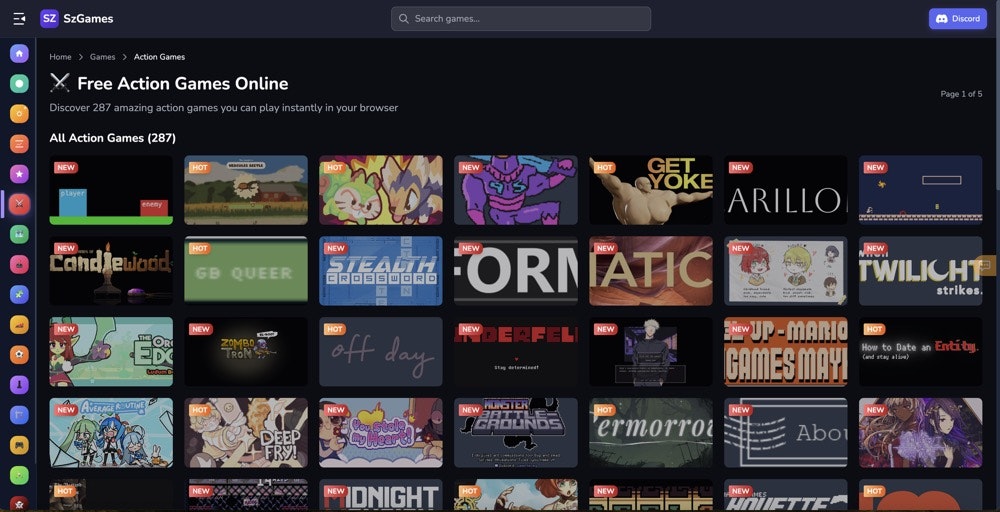
Task: Click the purple SZ logo icon
Action: [49, 18]
